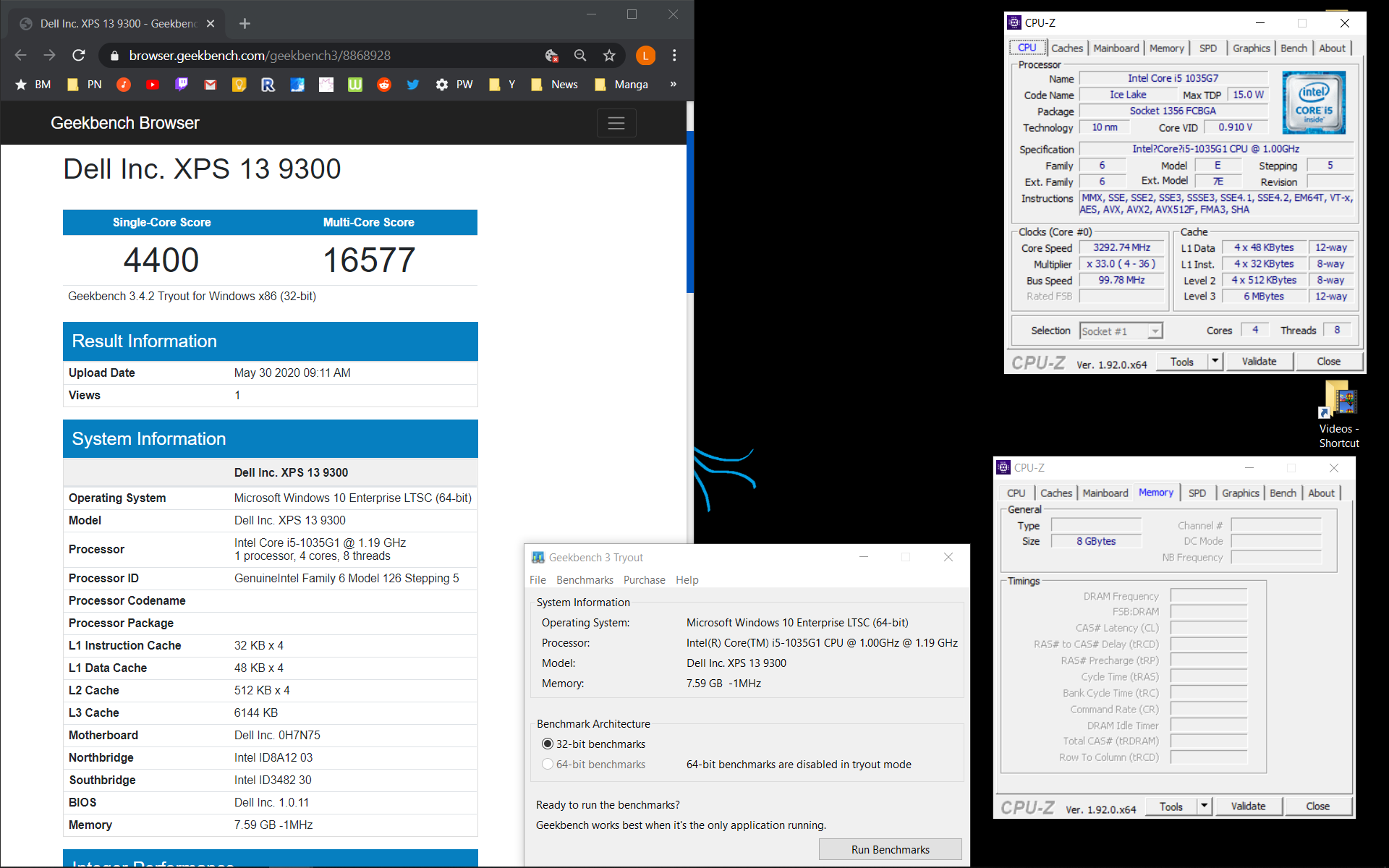Click the browser address bar URL
The image size is (1389, 868).
pos(260,55)
